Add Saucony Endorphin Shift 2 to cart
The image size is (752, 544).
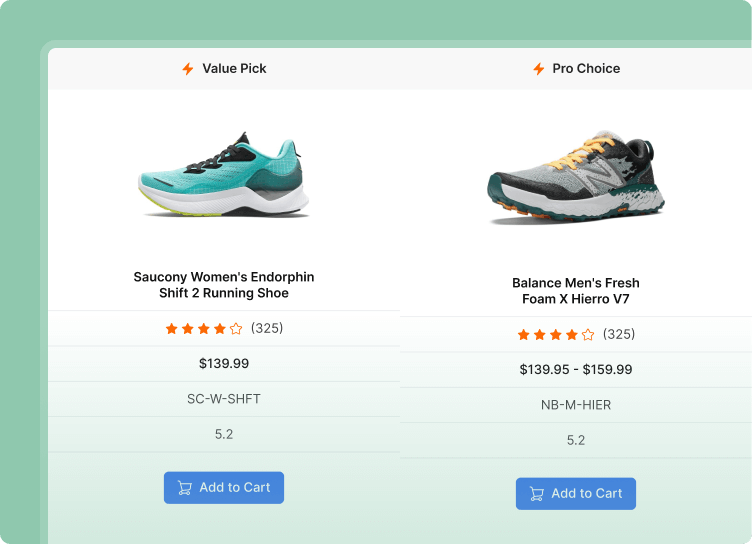pos(224,488)
